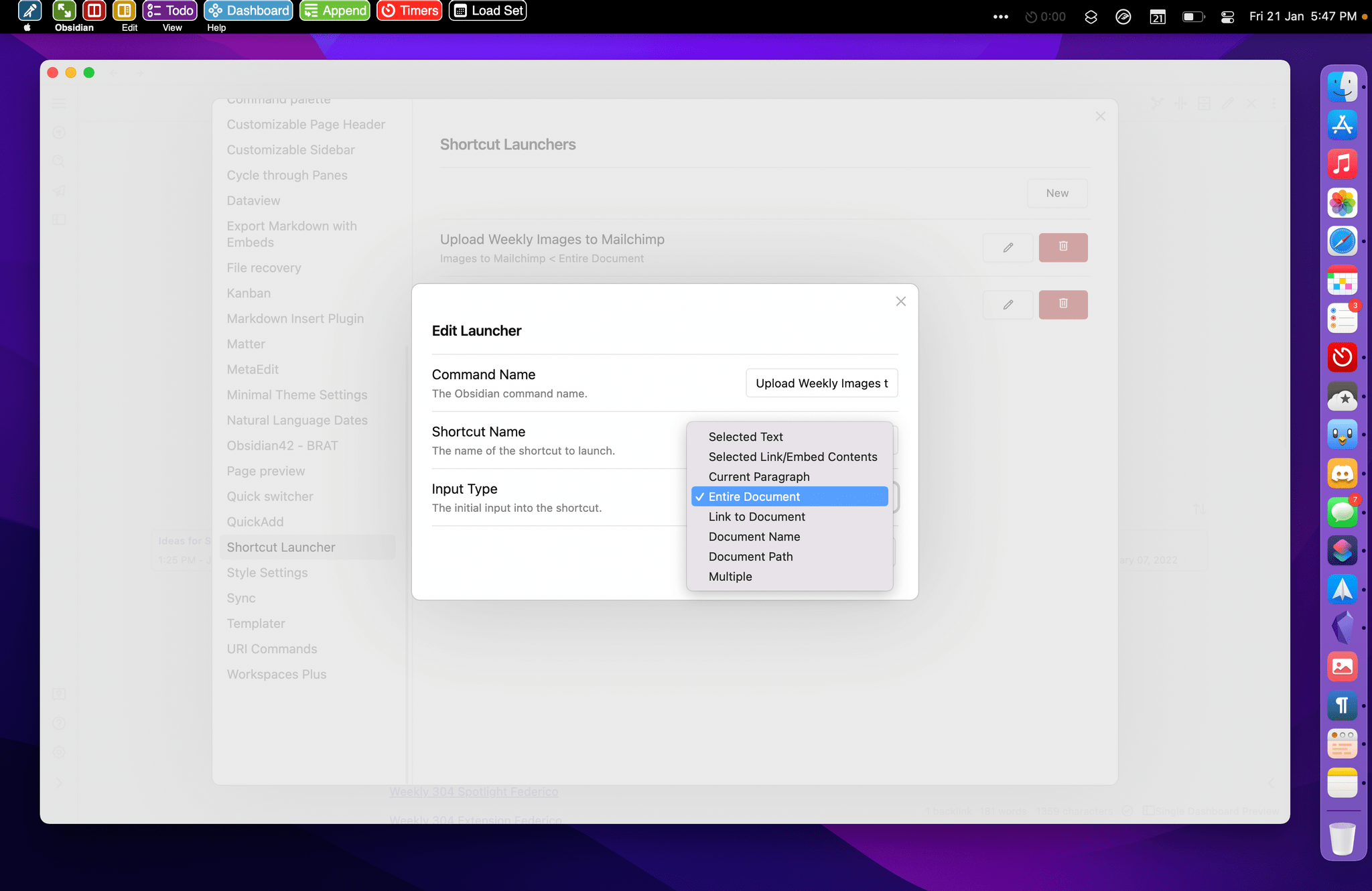The height and width of the screenshot is (891, 1372).
Task: Click the Timers menu bar shortcut
Action: (x=409, y=11)
